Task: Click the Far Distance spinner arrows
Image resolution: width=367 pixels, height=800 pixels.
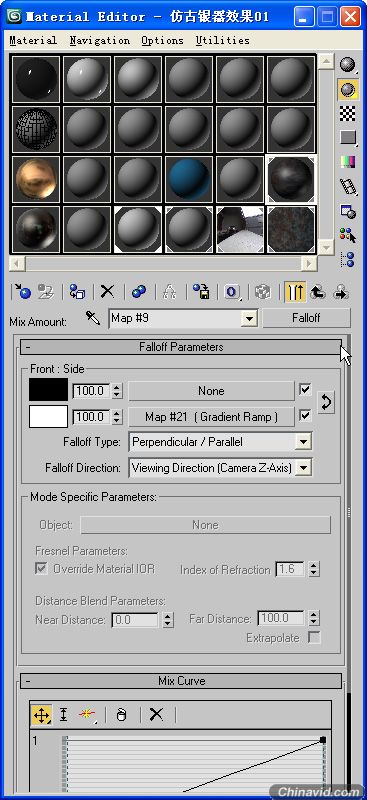Action: (314, 618)
